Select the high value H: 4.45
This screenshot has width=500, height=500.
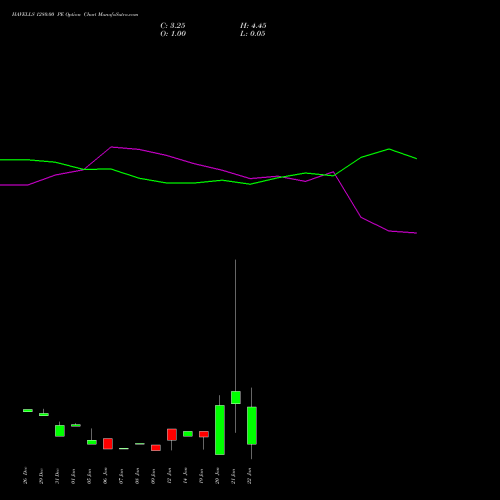(x=253, y=26)
